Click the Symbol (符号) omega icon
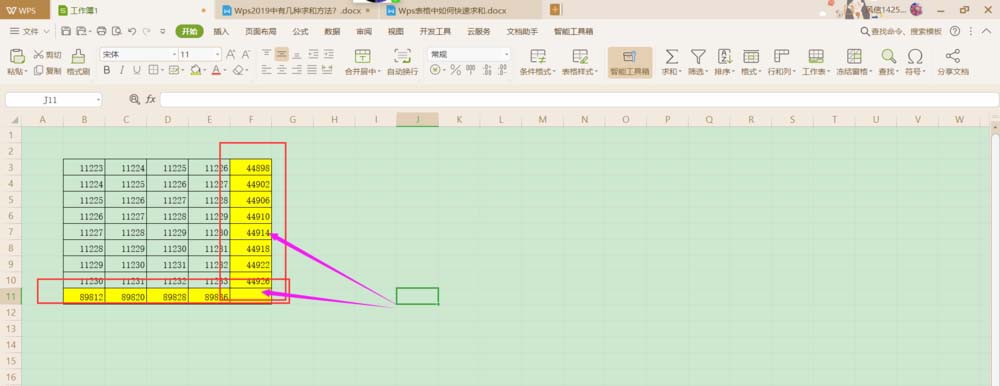The image size is (1000, 386). point(915,56)
